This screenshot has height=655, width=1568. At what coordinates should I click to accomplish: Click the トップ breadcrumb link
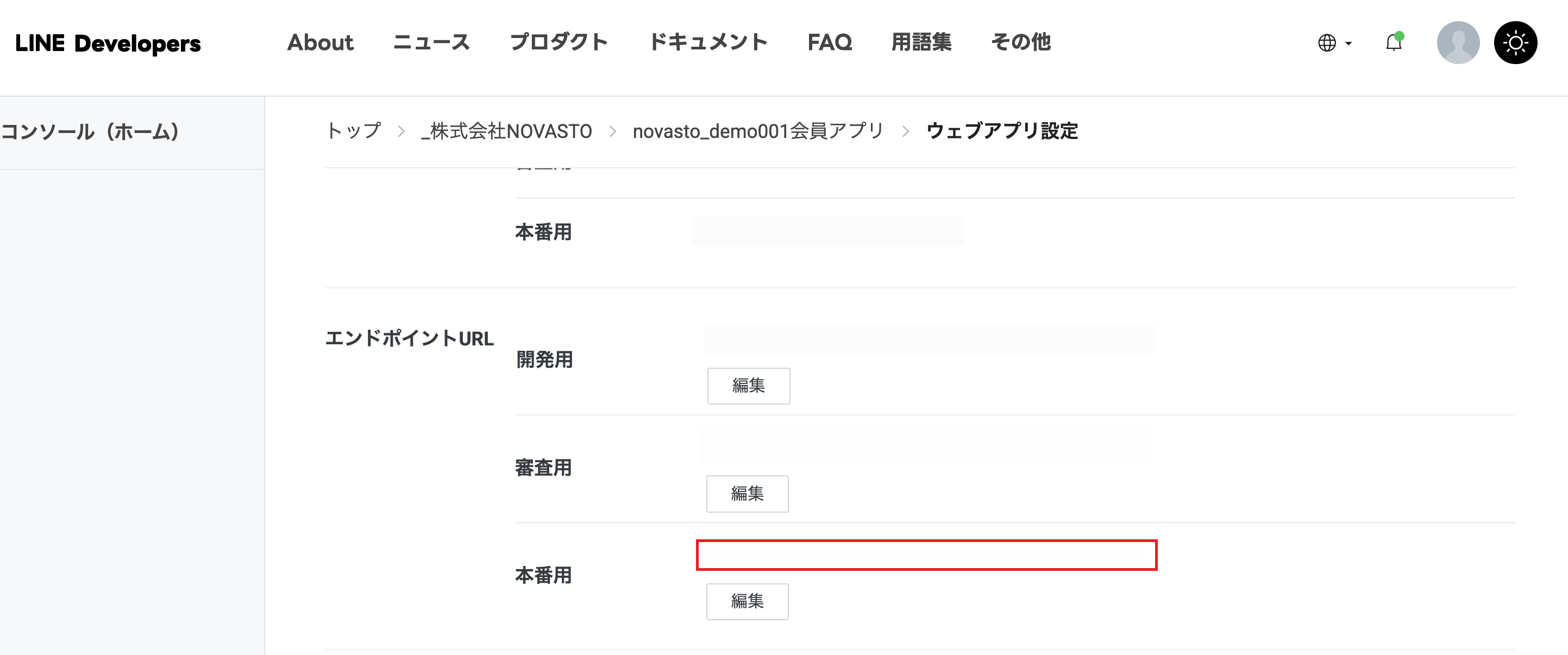(x=354, y=131)
